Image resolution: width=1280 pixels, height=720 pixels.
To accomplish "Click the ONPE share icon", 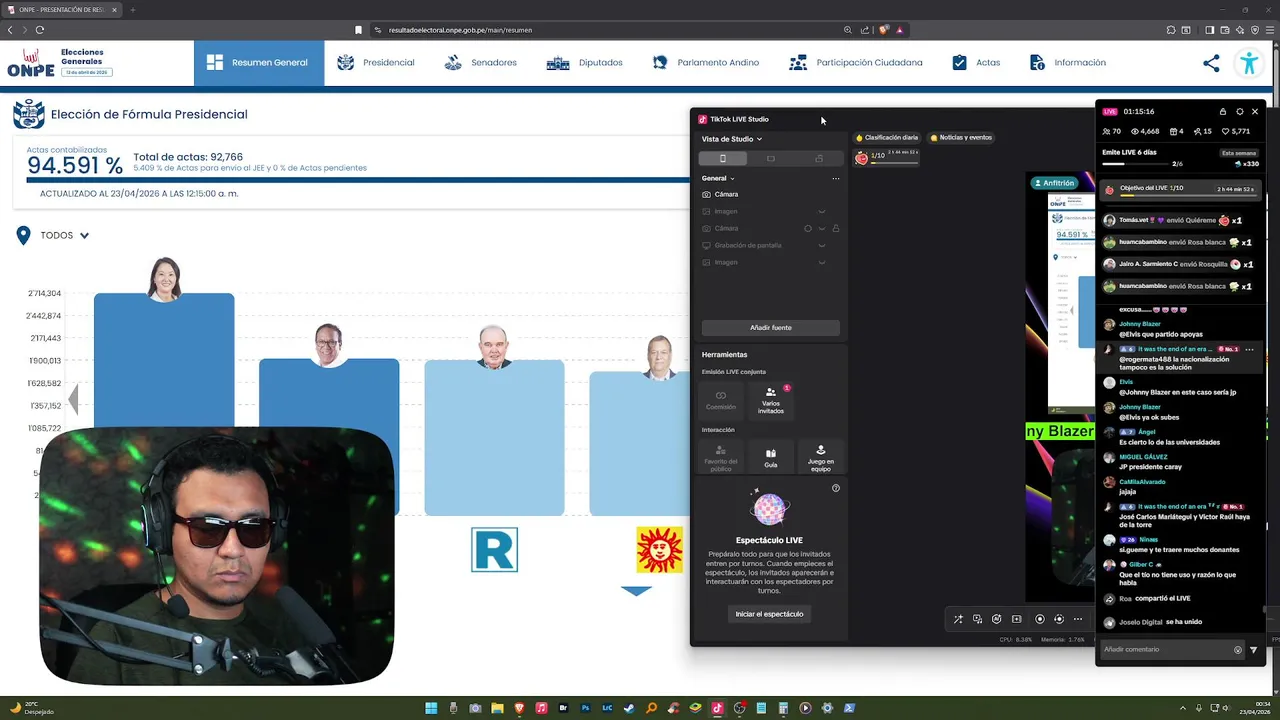I will pos(1211,63).
